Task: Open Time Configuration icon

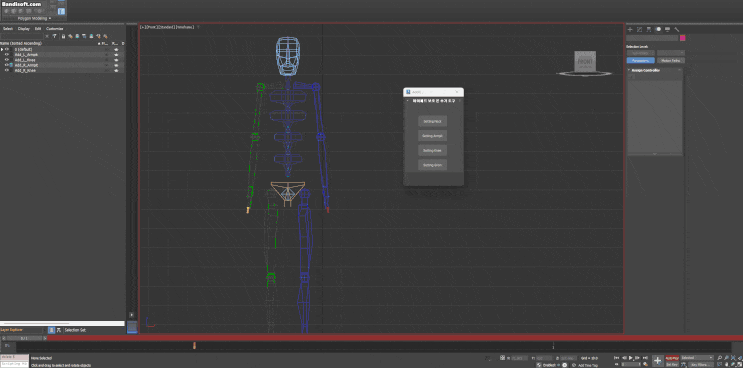Action: point(645,364)
